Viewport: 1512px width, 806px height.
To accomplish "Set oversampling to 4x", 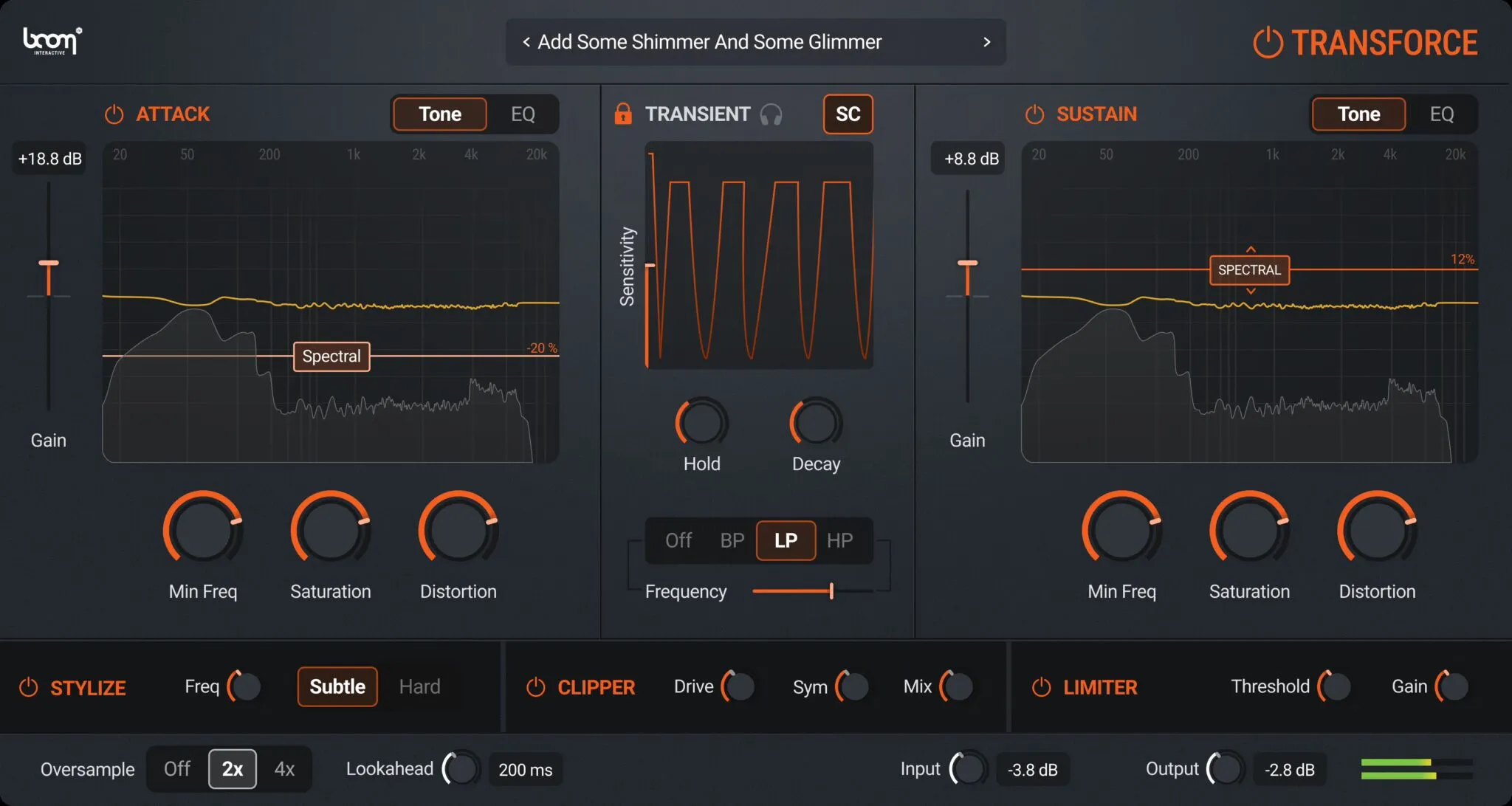I will [x=284, y=769].
